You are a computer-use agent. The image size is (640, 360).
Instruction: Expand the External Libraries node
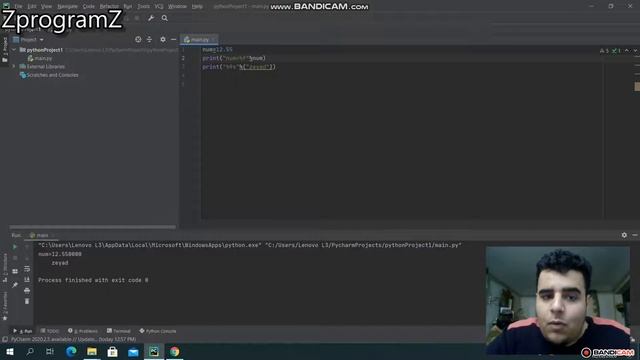[x=14, y=66]
